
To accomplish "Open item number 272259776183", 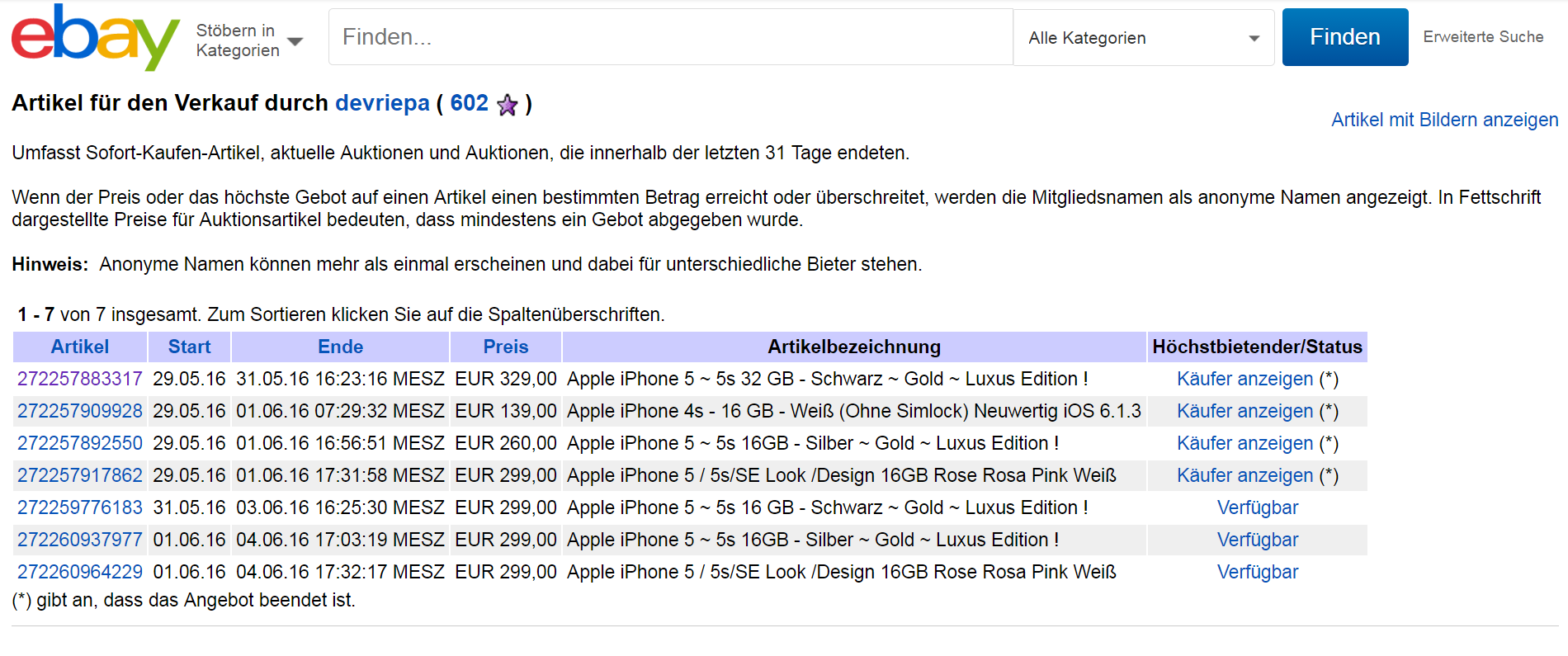I will tap(80, 507).
